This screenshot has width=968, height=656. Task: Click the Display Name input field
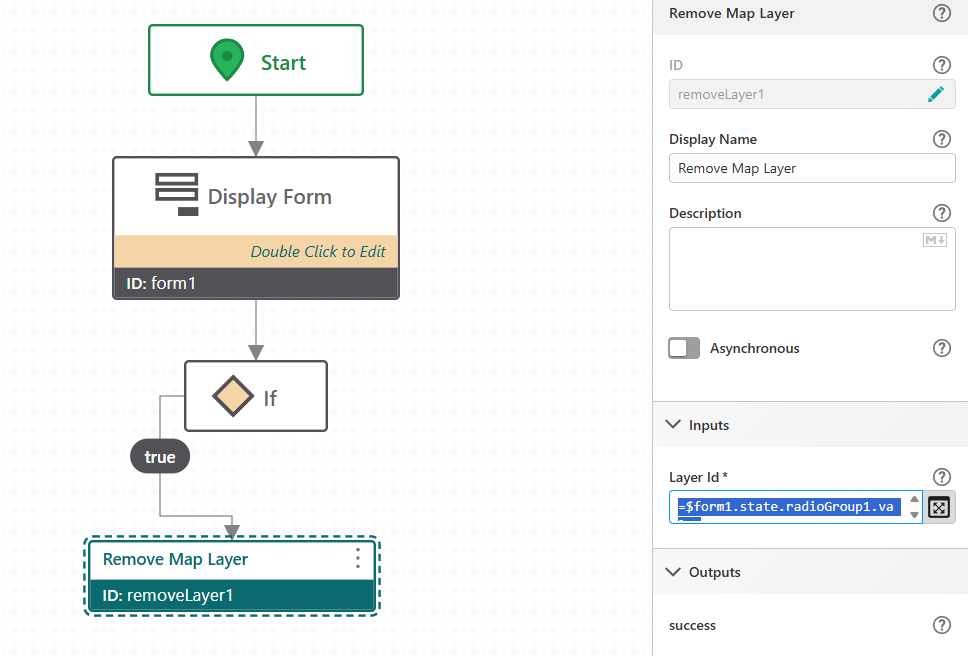click(812, 168)
